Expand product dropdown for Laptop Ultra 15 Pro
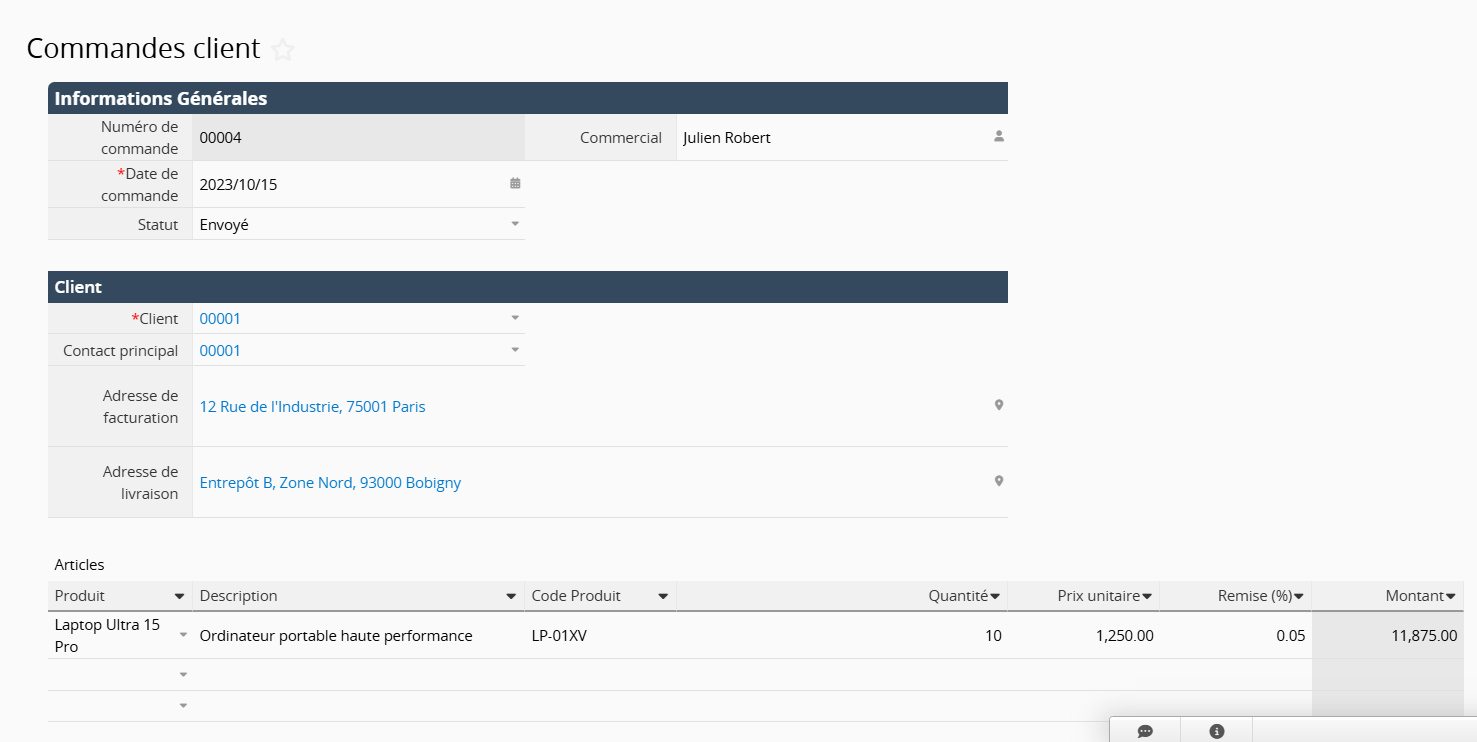Image resolution: width=1477 pixels, height=742 pixels. click(183, 635)
